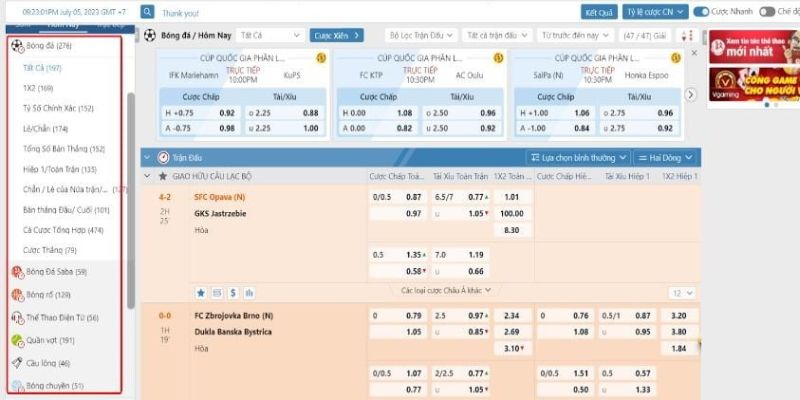Select Cược Thắng (79) option
The image size is (800, 400).
49,251
